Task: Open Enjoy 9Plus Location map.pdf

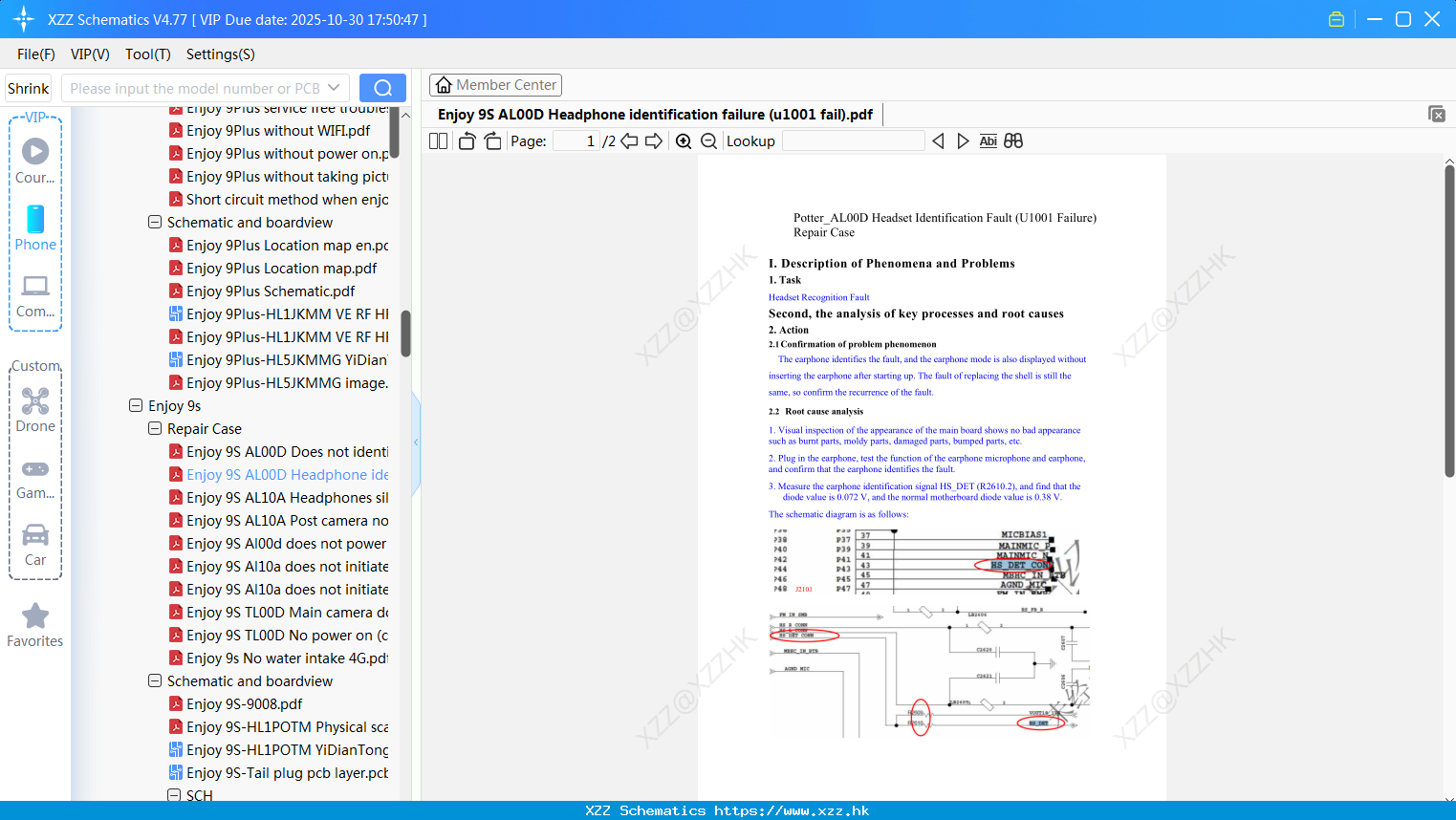Action: pos(281,269)
